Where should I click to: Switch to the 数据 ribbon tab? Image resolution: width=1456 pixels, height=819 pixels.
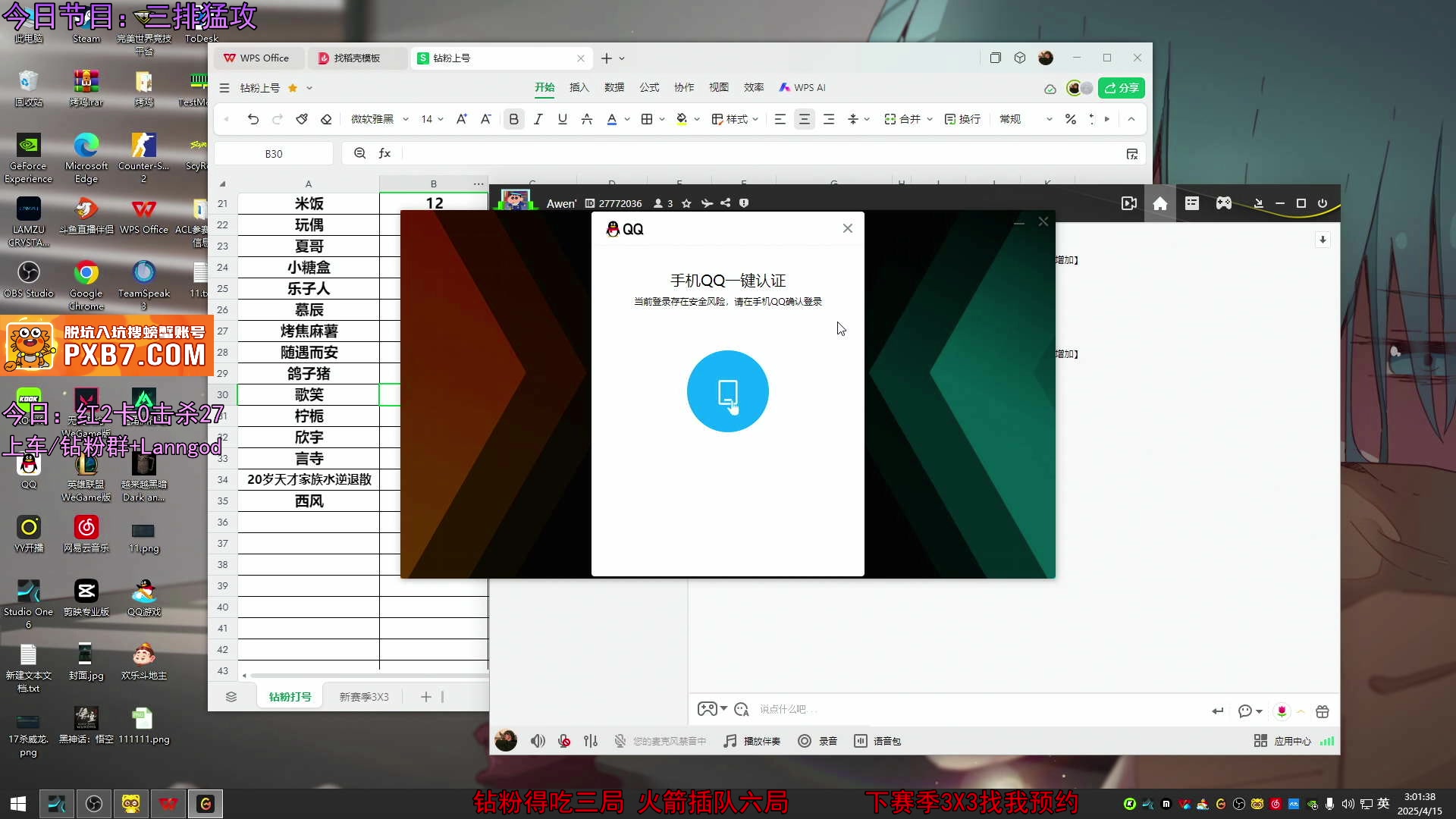pos(613,87)
